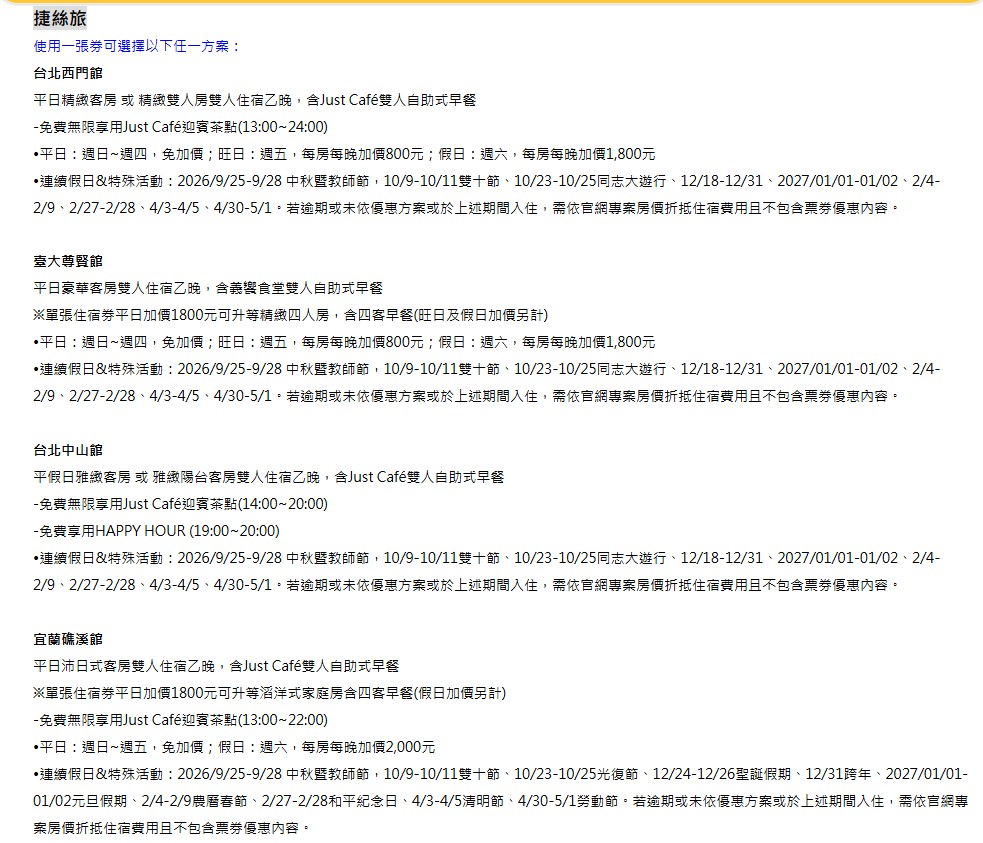The image size is (983, 843).
Task: Click the line 平日沛日式客房雙人住宿乙晚
Action: click(x=216, y=666)
